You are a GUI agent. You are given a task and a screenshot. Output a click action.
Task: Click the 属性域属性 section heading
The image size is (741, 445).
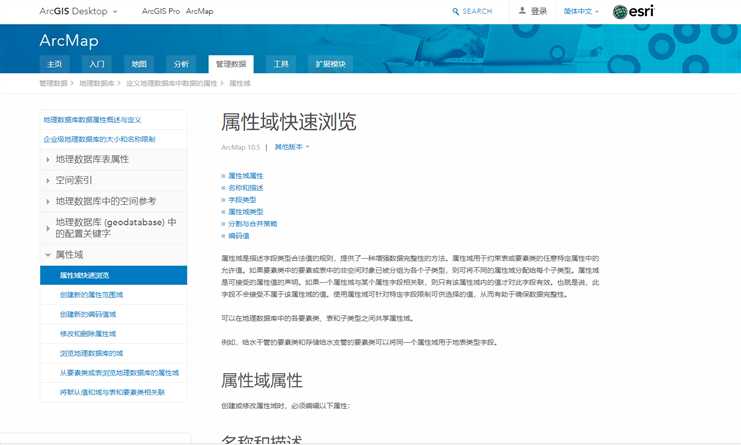pyautogui.click(x=262, y=381)
